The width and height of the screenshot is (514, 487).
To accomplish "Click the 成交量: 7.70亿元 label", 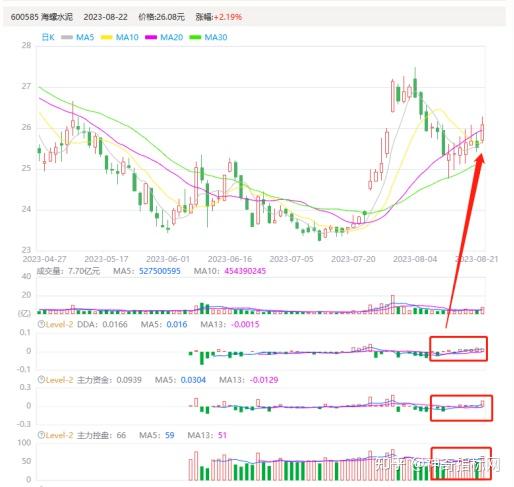I will tap(68, 271).
